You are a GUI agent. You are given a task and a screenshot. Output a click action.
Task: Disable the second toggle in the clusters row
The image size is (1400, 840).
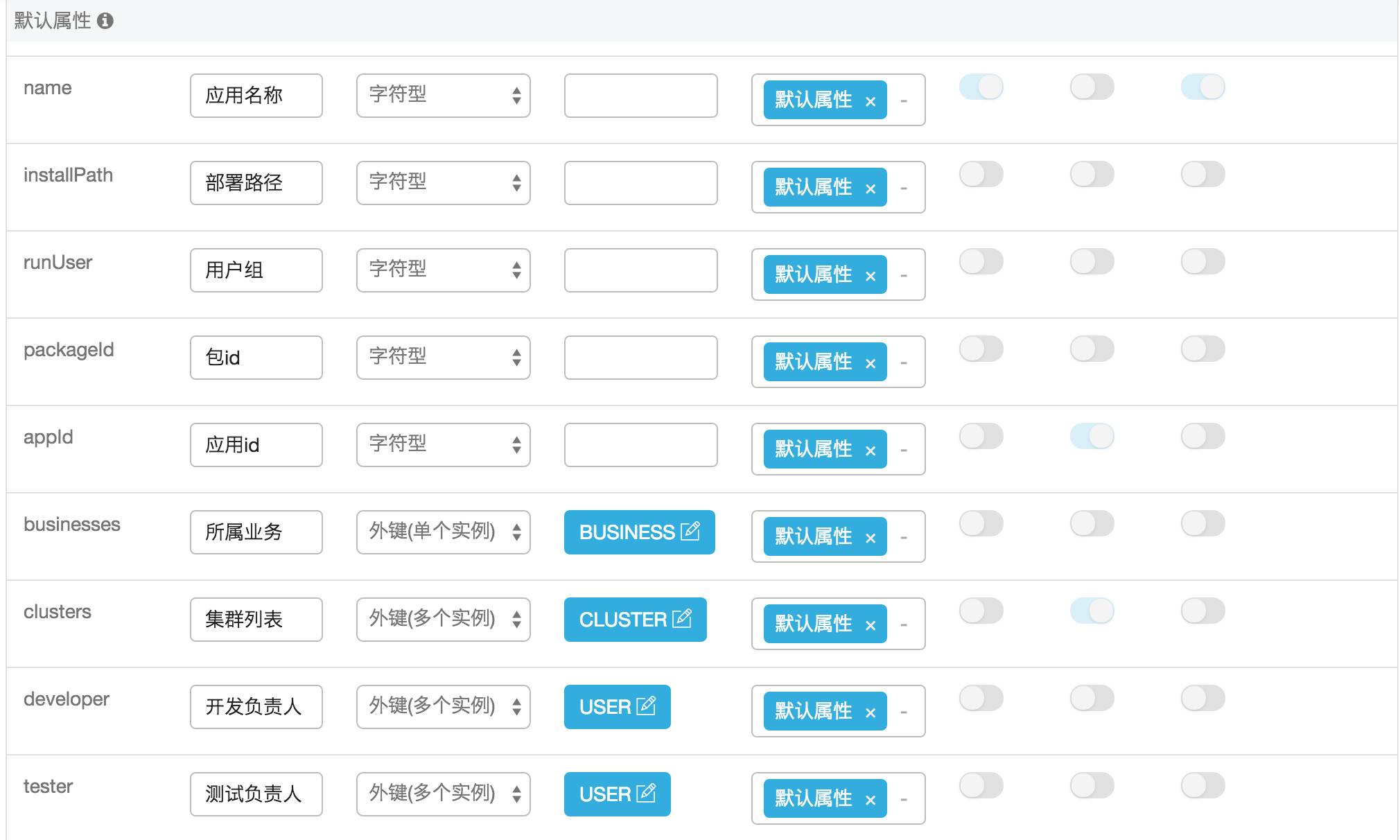click(1092, 611)
